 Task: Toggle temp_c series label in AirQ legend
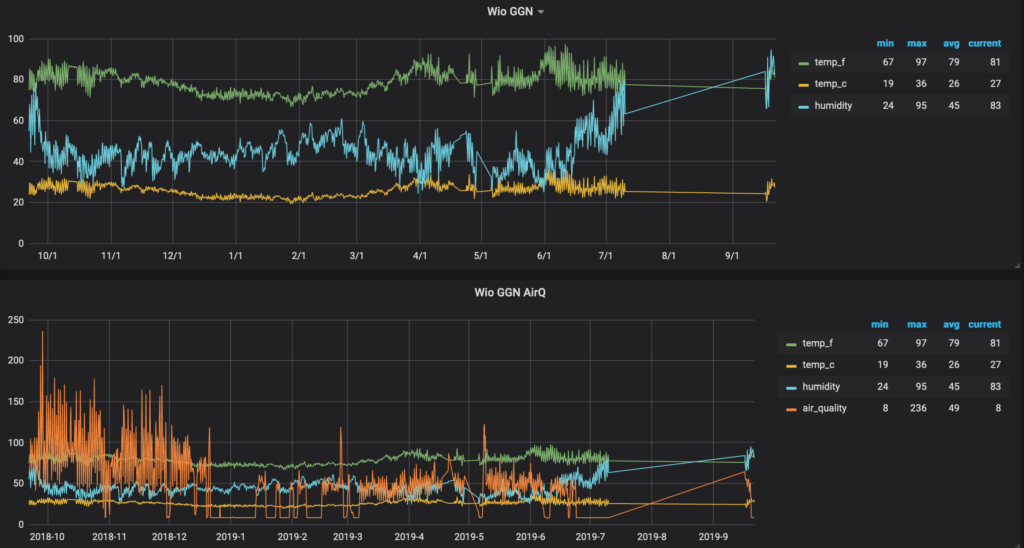[x=820, y=365]
